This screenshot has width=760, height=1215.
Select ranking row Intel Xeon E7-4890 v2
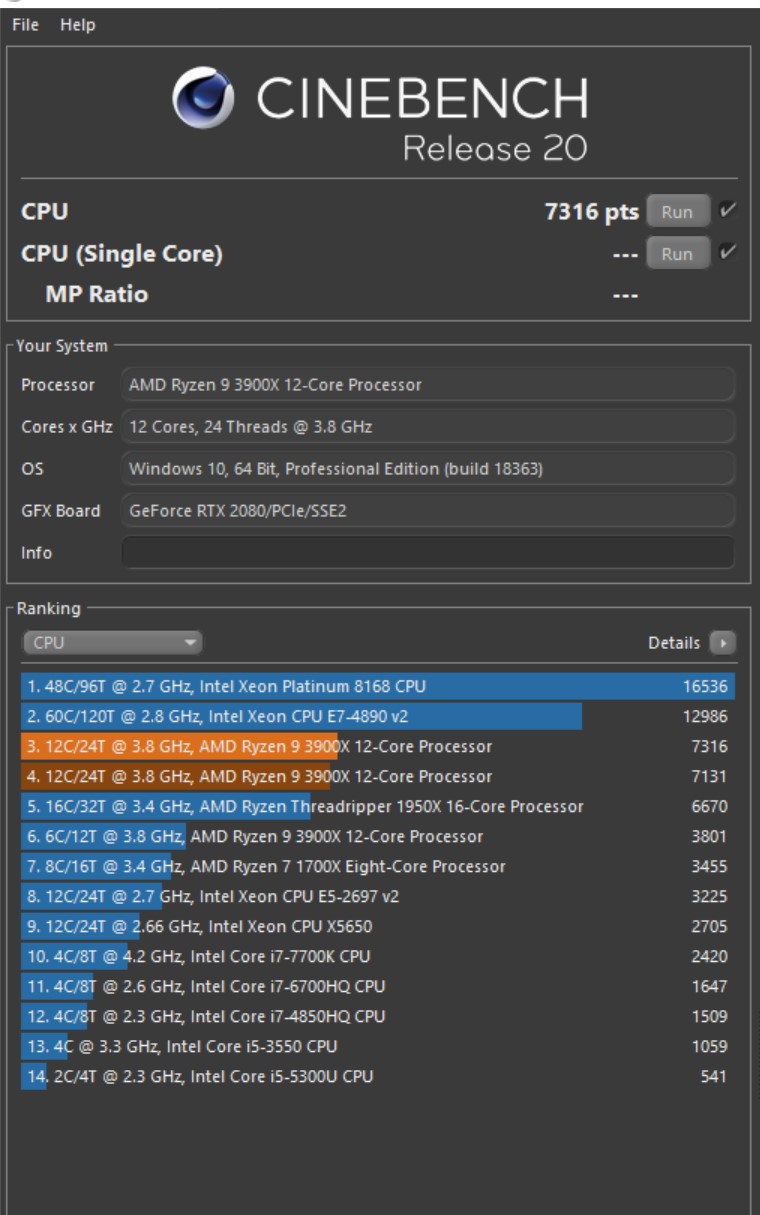(x=378, y=716)
